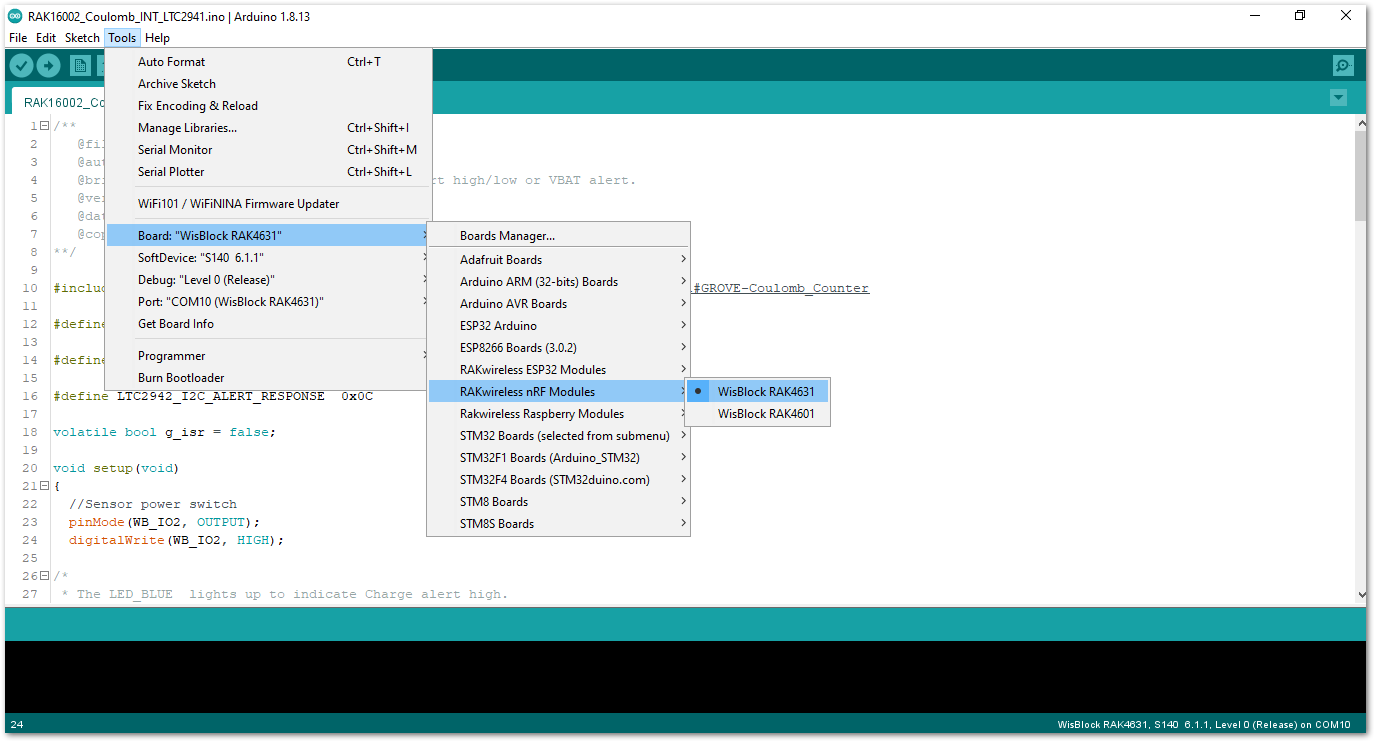The width and height of the screenshot is (1375, 742).
Task: Close the open Tools menu
Action: tap(122, 38)
